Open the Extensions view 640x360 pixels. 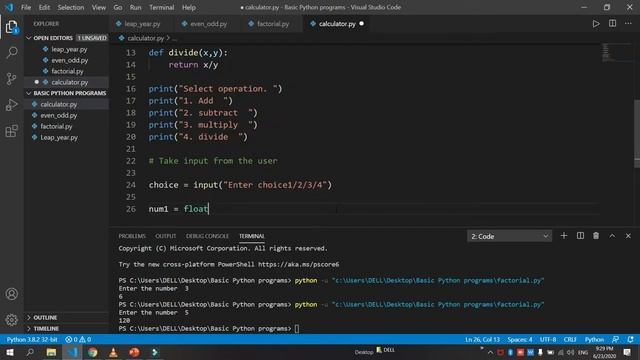12,131
